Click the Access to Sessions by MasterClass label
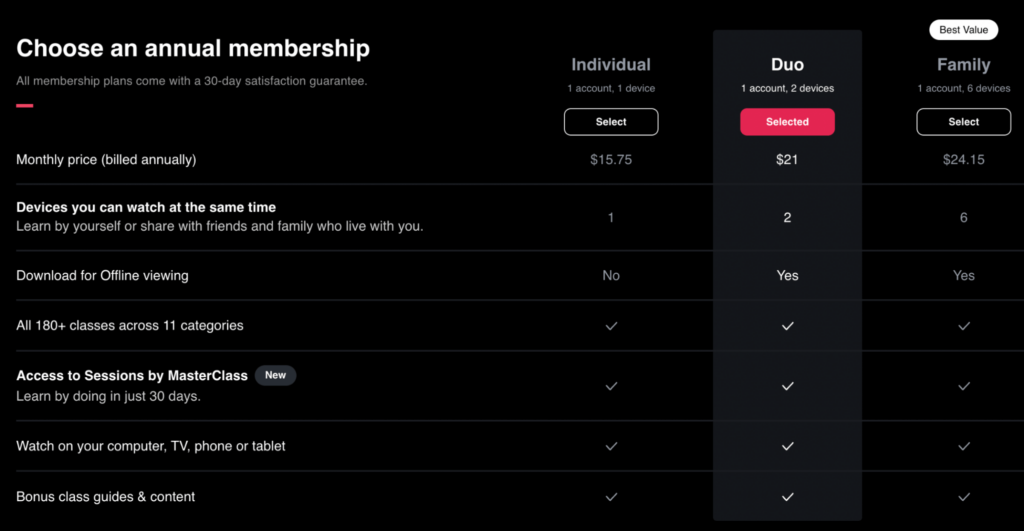The width and height of the screenshot is (1024, 531). (x=132, y=376)
